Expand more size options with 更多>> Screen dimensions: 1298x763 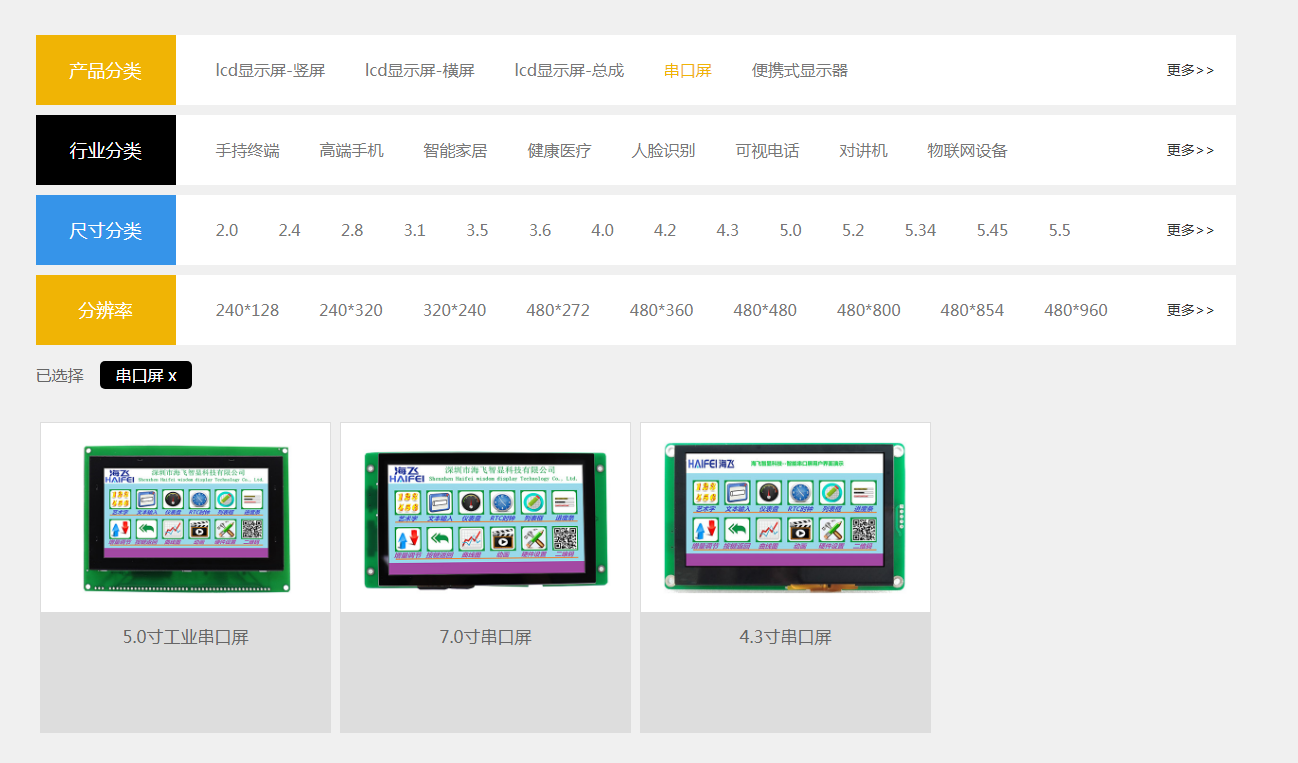coord(1189,230)
